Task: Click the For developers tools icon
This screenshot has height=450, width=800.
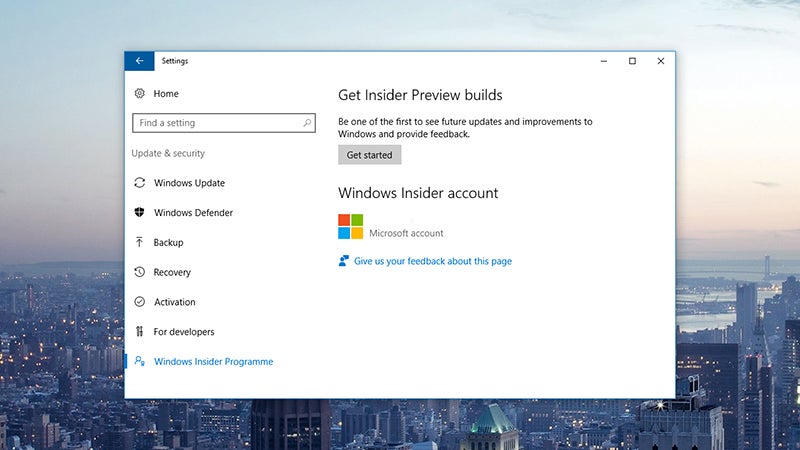Action: (139, 332)
